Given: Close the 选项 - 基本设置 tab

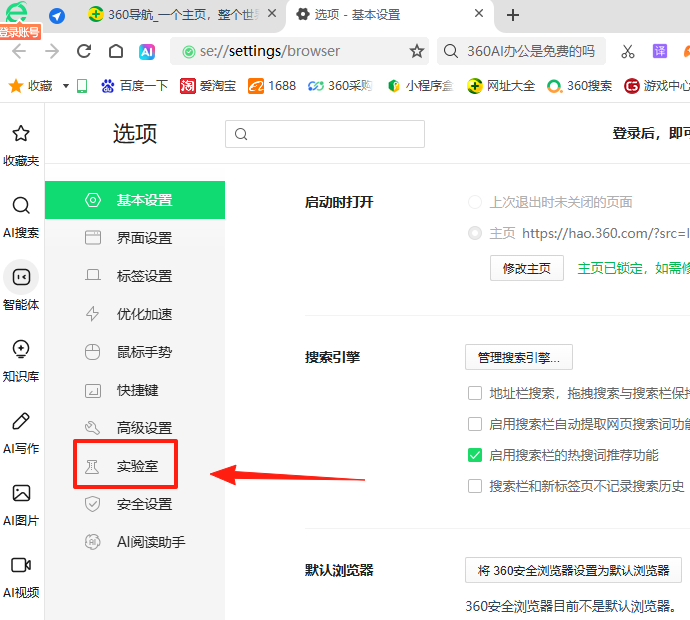Looking at the screenshot, I should [479, 14].
